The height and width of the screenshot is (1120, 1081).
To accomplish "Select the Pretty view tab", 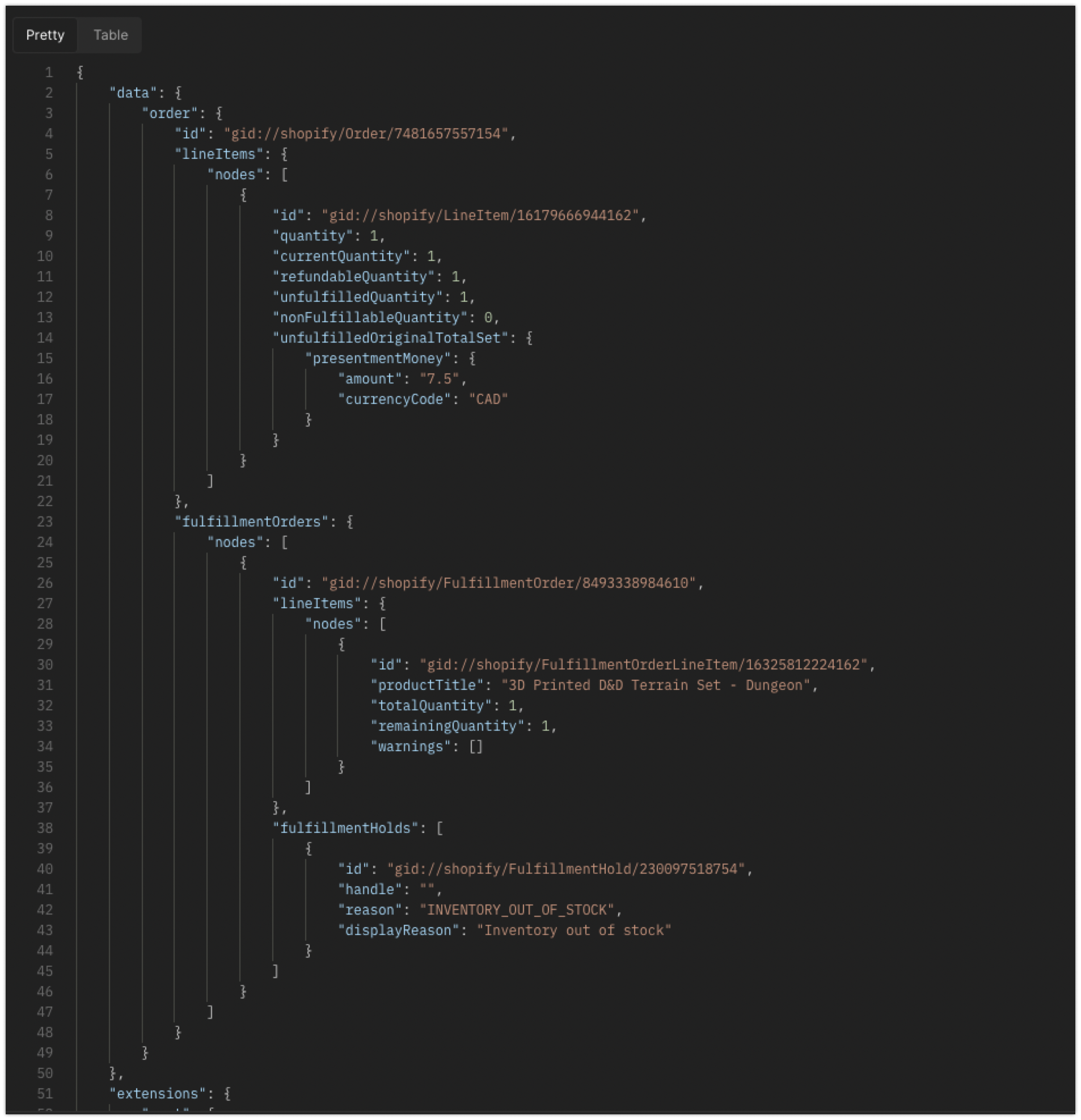I will point(45,35).
